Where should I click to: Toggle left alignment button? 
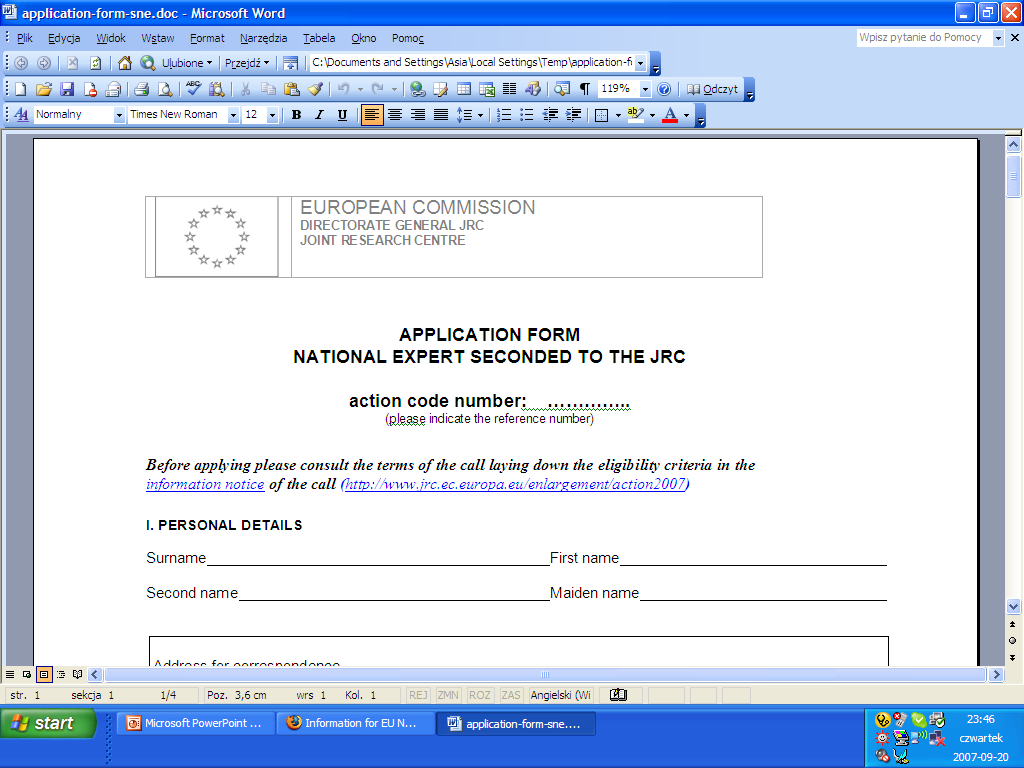tap(371, 115)
